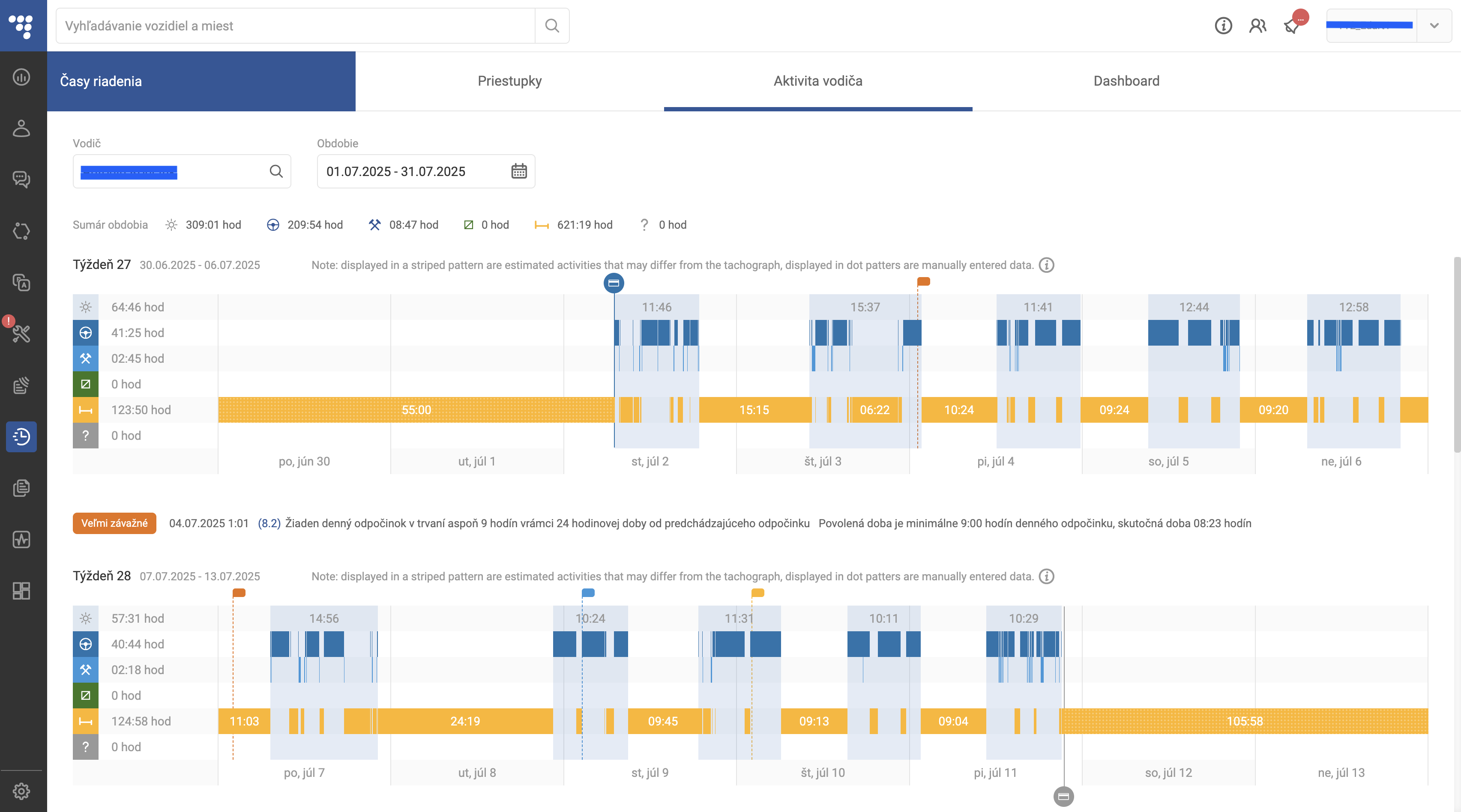Open the users icon in the top bar
The width and height of the screenshot is (1461, 812).
(x=1257, y=26)
